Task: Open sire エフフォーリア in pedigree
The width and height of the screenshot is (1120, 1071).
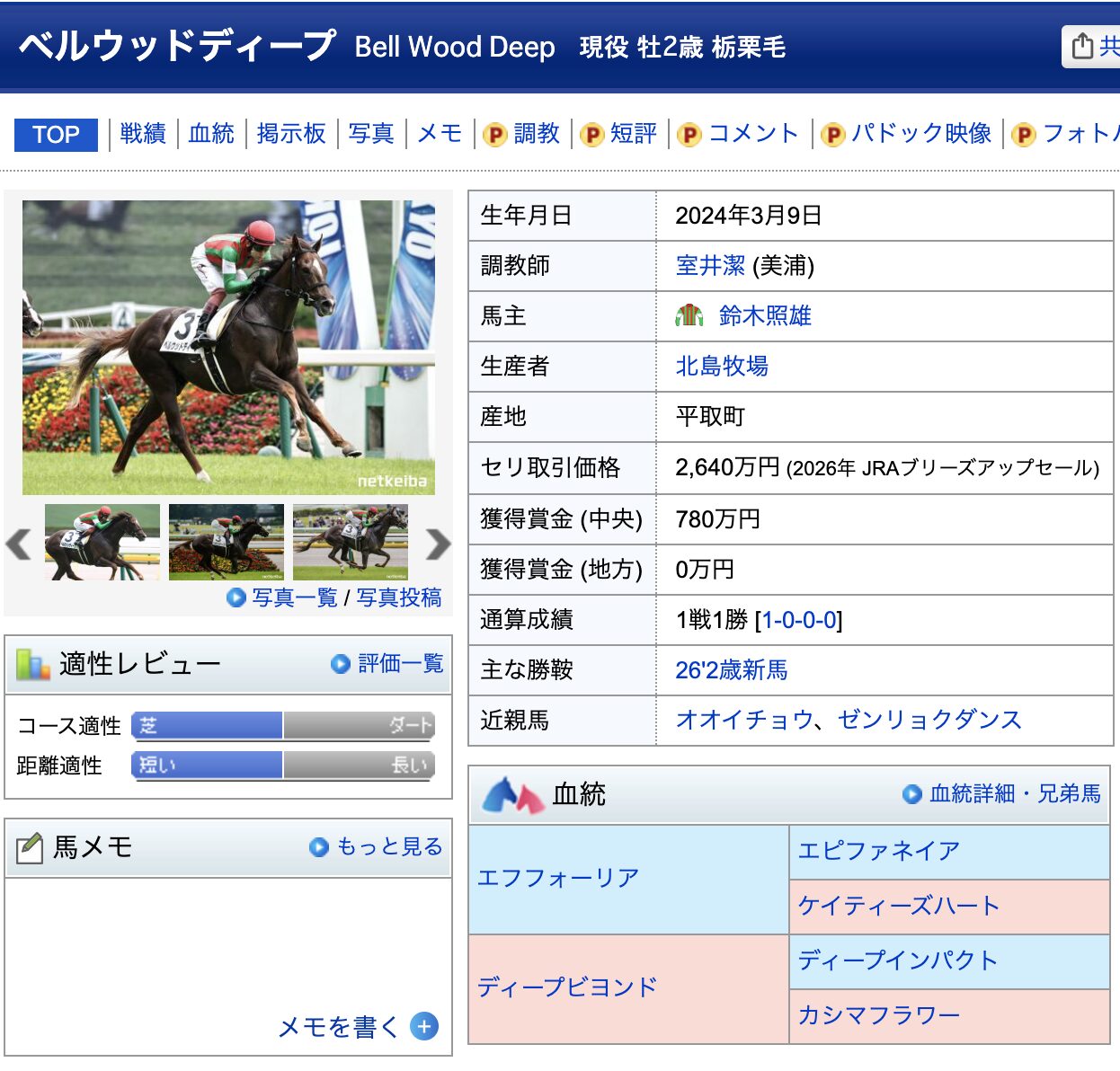Action: (558, 877)
